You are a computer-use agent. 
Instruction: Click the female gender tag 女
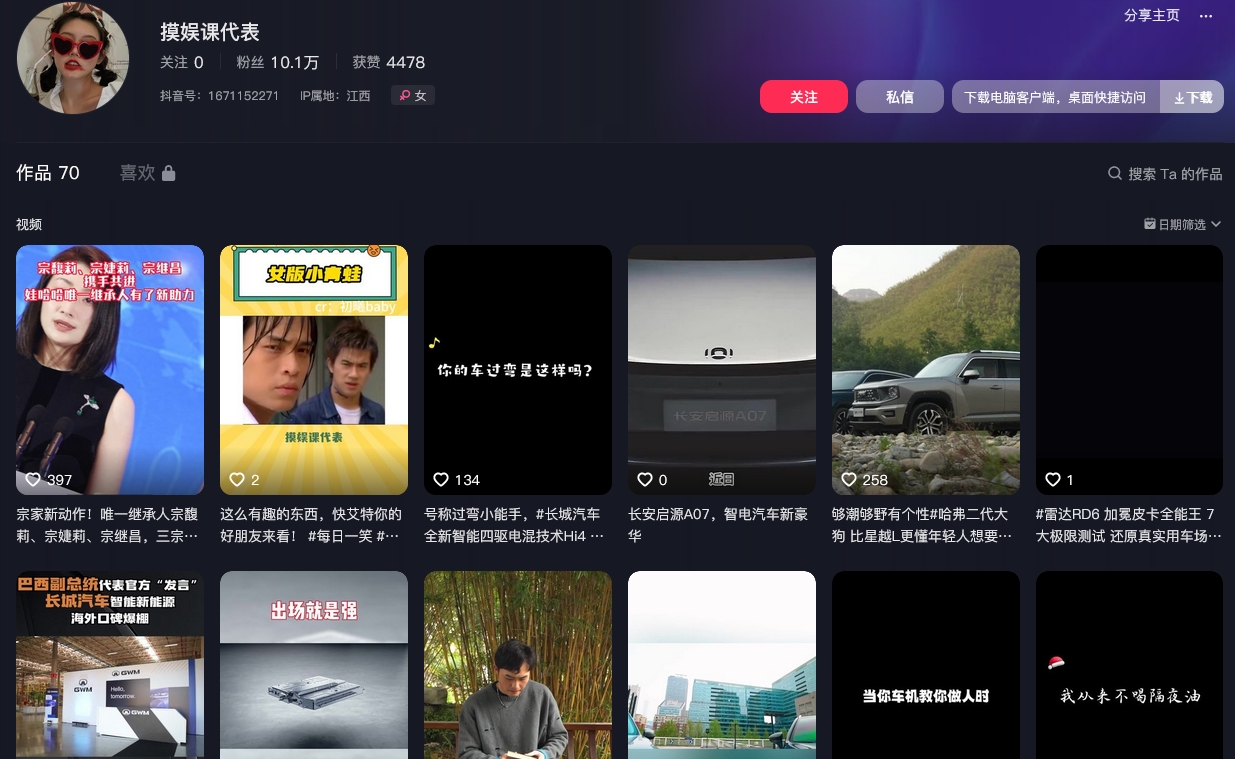(413, 96)
